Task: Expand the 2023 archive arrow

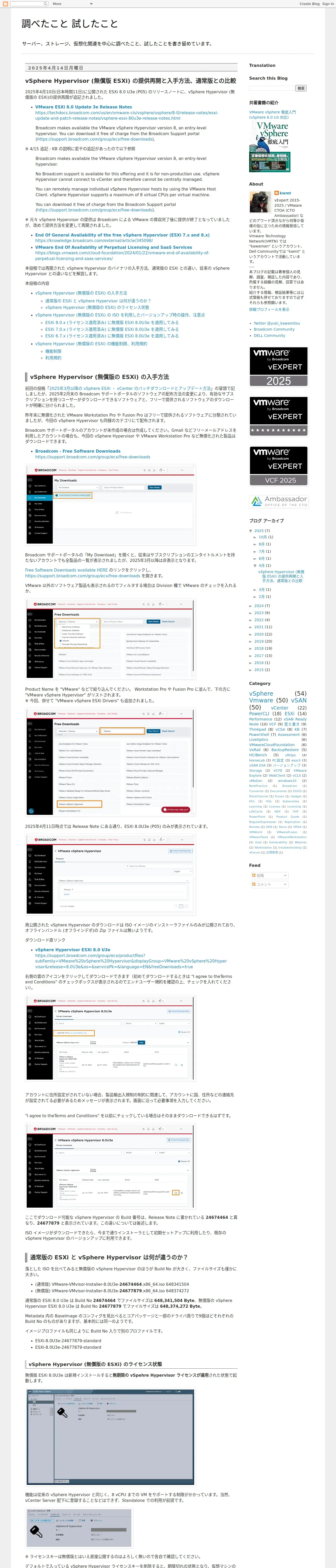Action: pos(251,613)
